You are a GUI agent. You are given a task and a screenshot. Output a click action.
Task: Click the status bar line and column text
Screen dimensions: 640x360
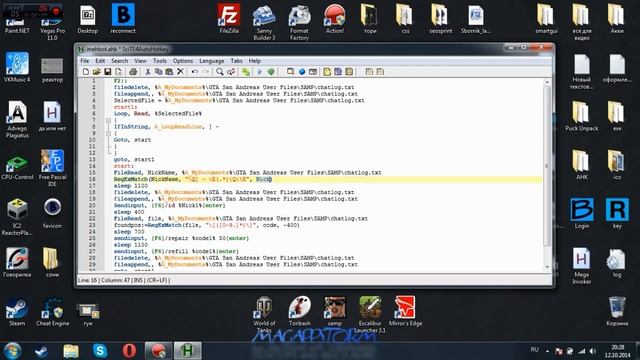tap(124, 280)
